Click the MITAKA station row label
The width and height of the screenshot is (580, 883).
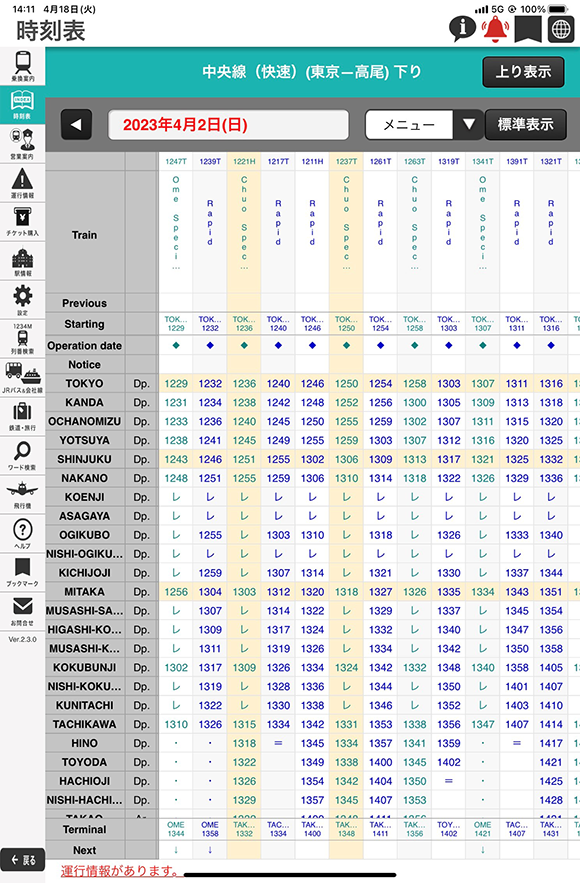coord(84,591)
